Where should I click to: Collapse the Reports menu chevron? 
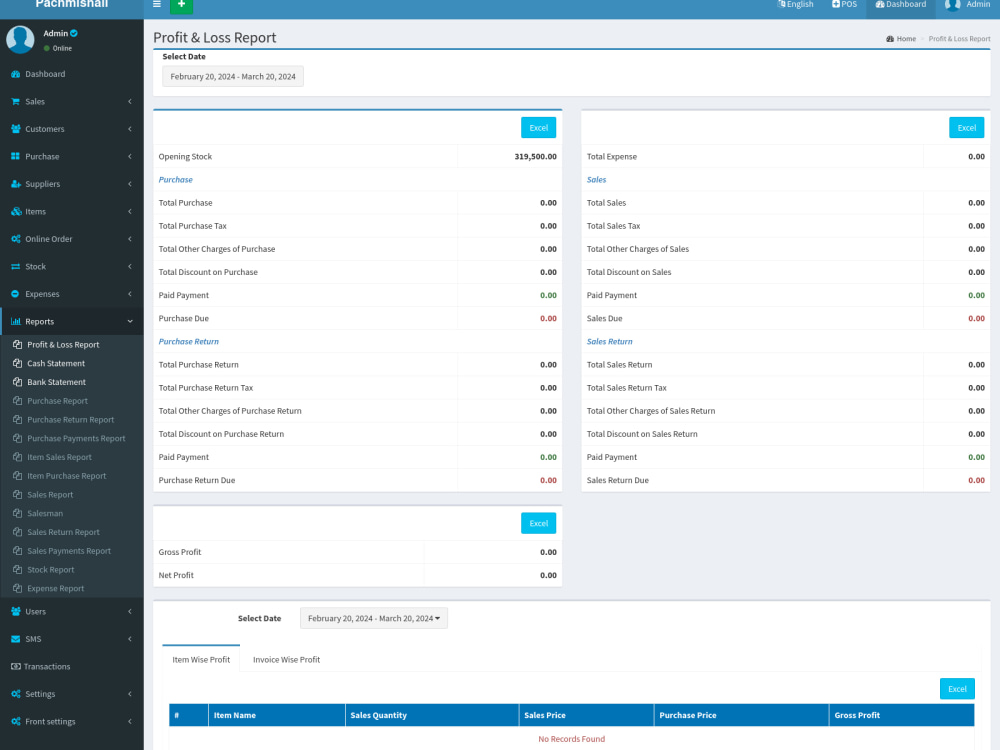pyautogui.click(x=130, y=321)
